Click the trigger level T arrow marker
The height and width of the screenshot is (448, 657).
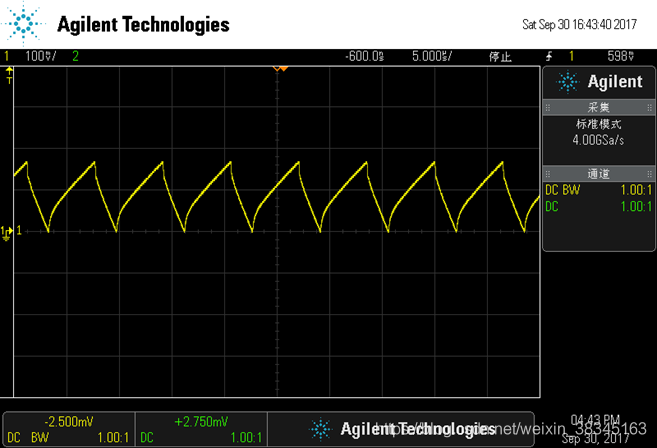9,75
